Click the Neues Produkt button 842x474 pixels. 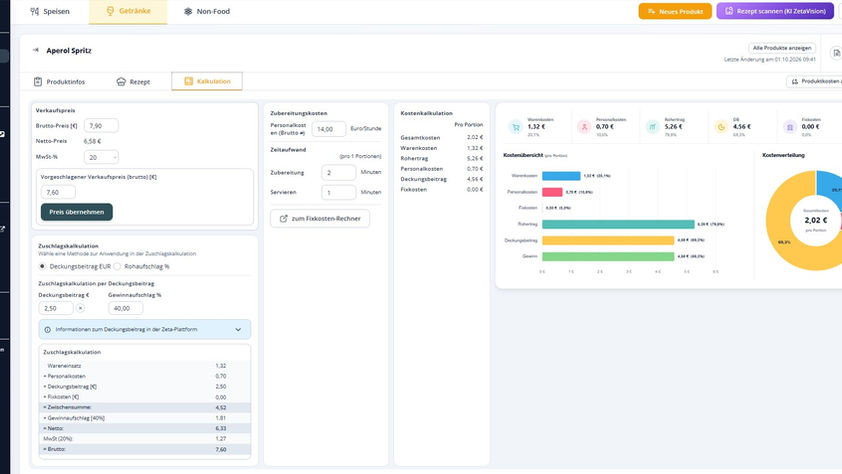[675, 11]
